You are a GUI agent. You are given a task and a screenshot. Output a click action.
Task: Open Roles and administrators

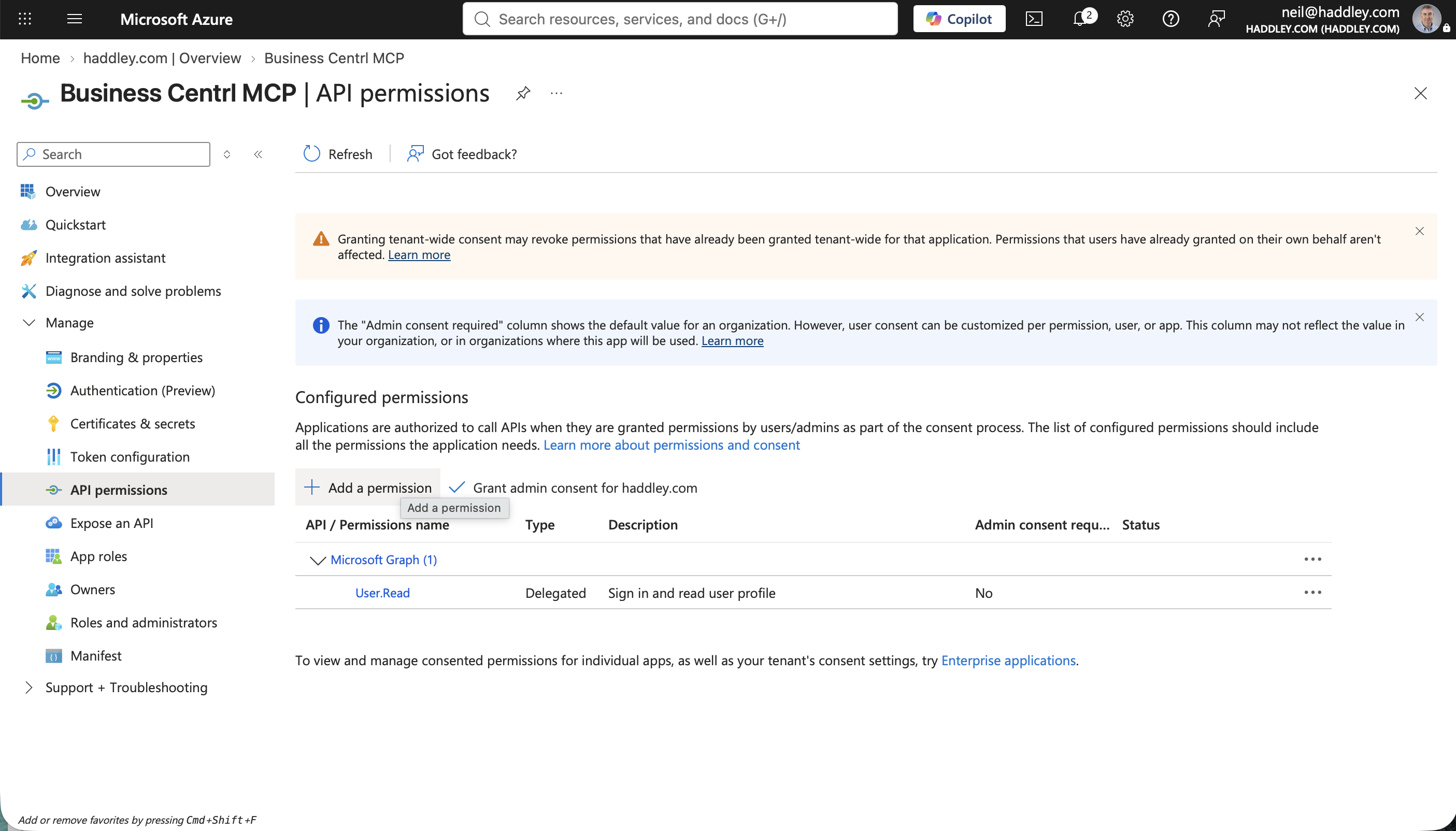click(x=143, y=622)
